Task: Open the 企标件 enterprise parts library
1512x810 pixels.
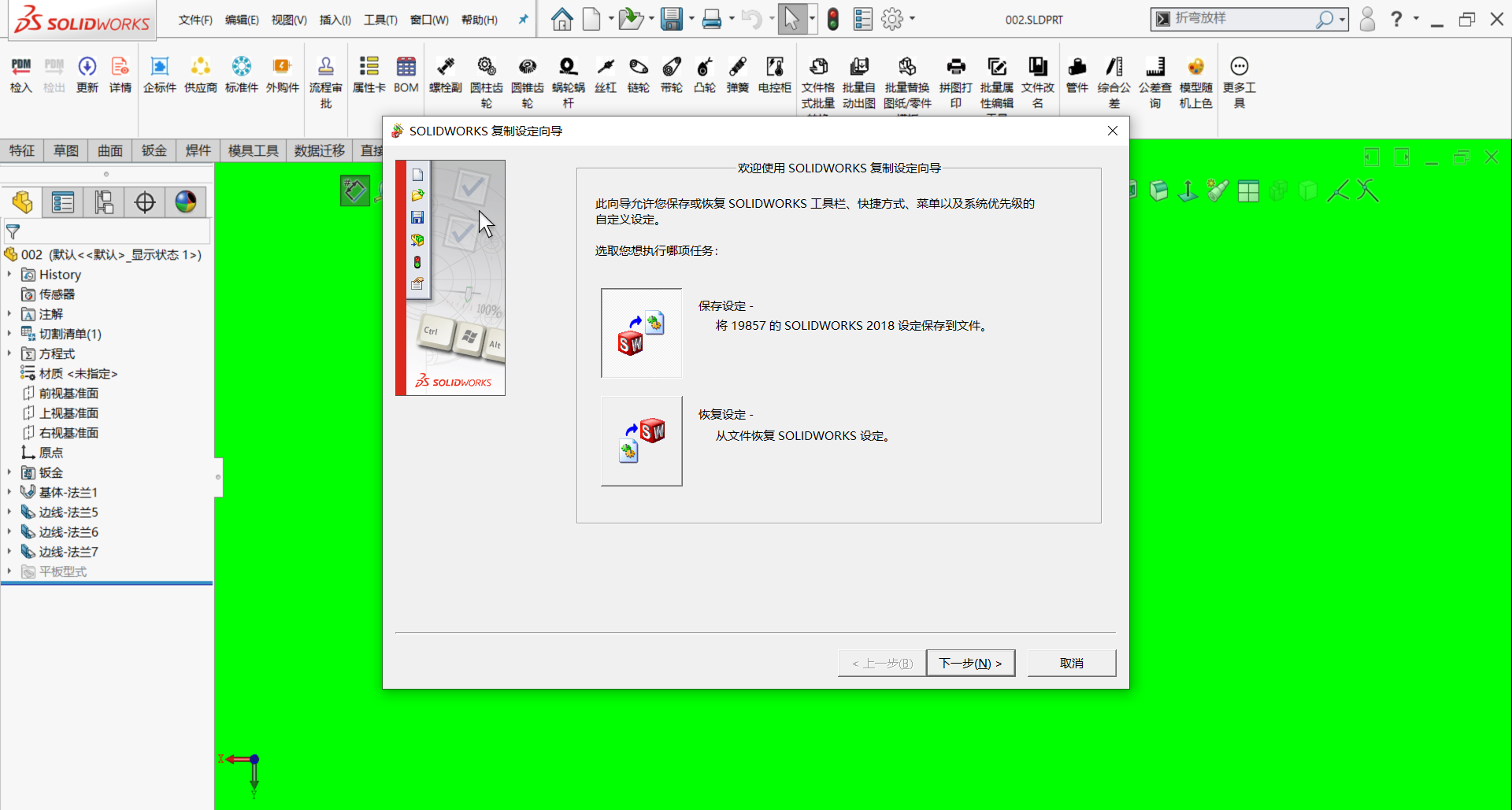Action: point(160,75)
